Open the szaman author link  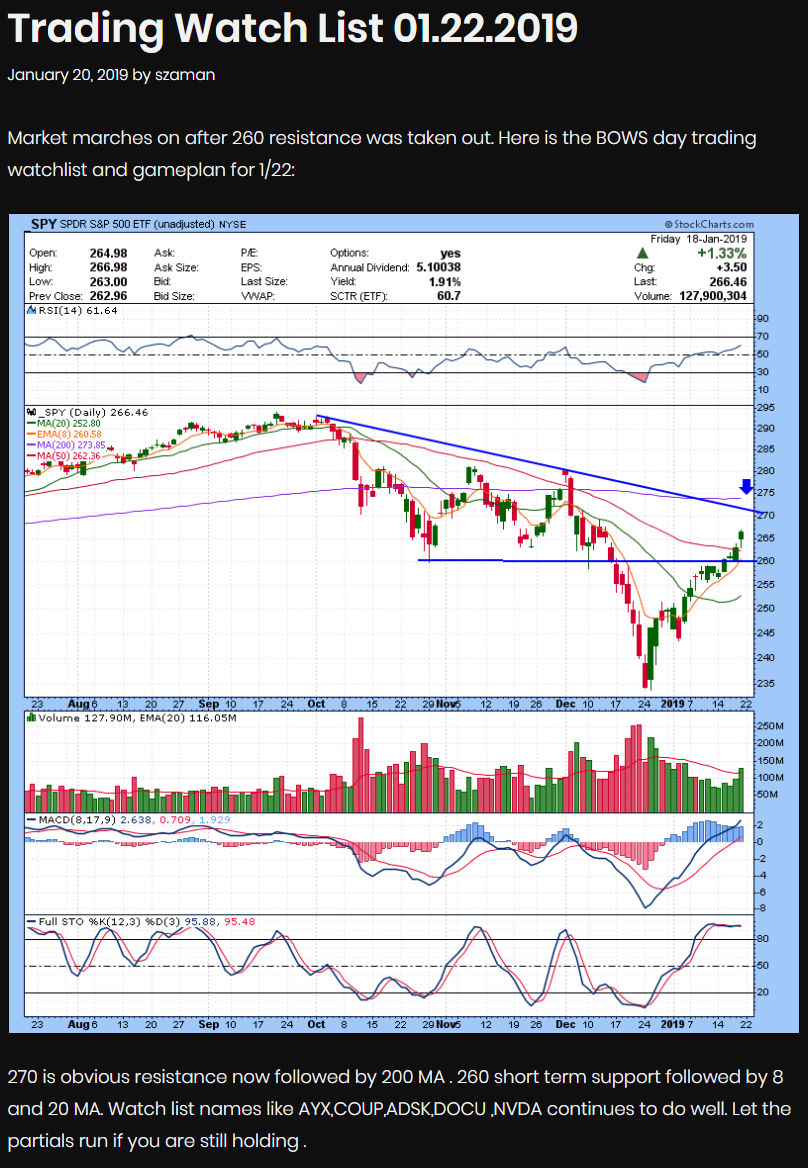point(185,75)
